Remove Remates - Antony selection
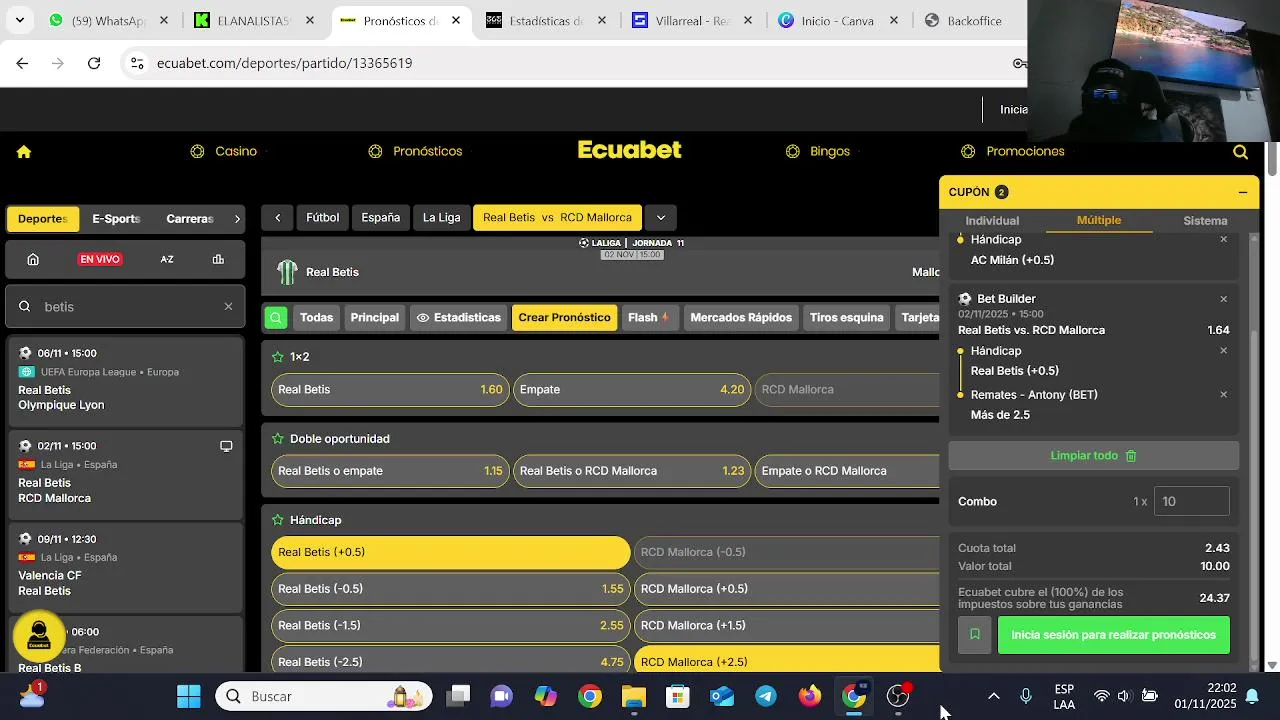 point(1223,395)
